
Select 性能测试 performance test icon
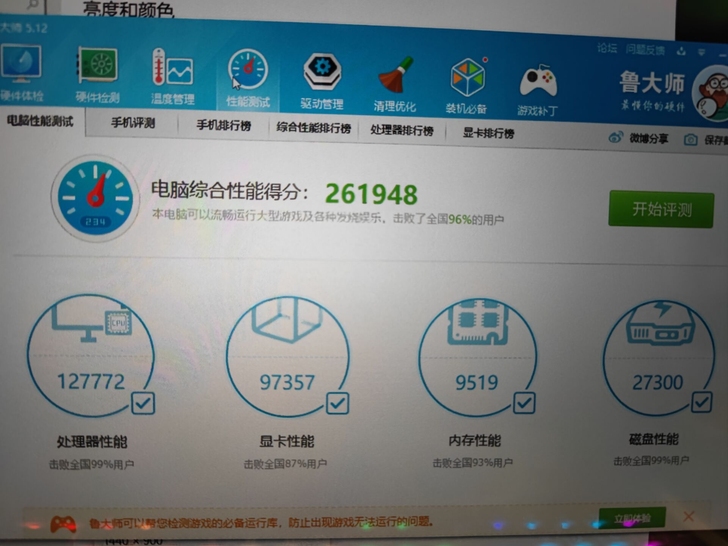pyautogui.click(x=248, y=70)
